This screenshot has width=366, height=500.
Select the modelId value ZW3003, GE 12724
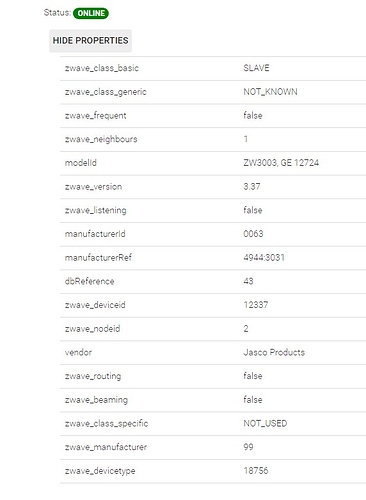281,163
